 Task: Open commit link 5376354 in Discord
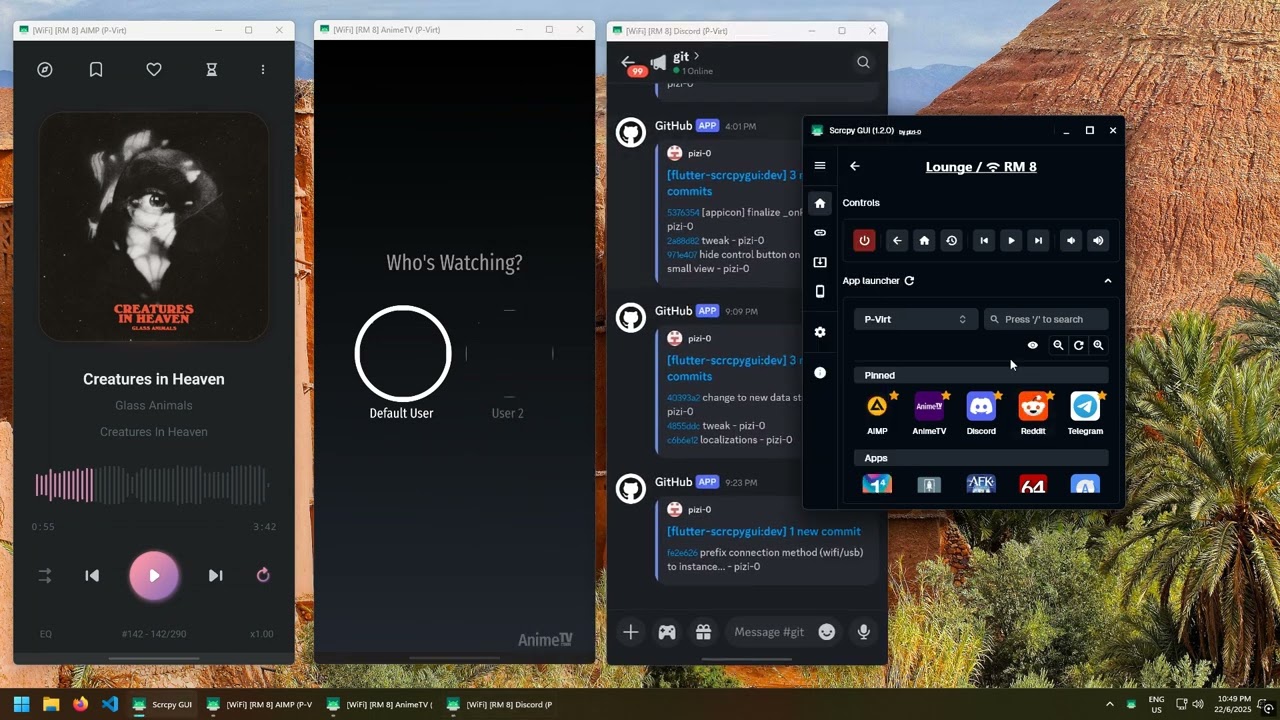[683, 213]
